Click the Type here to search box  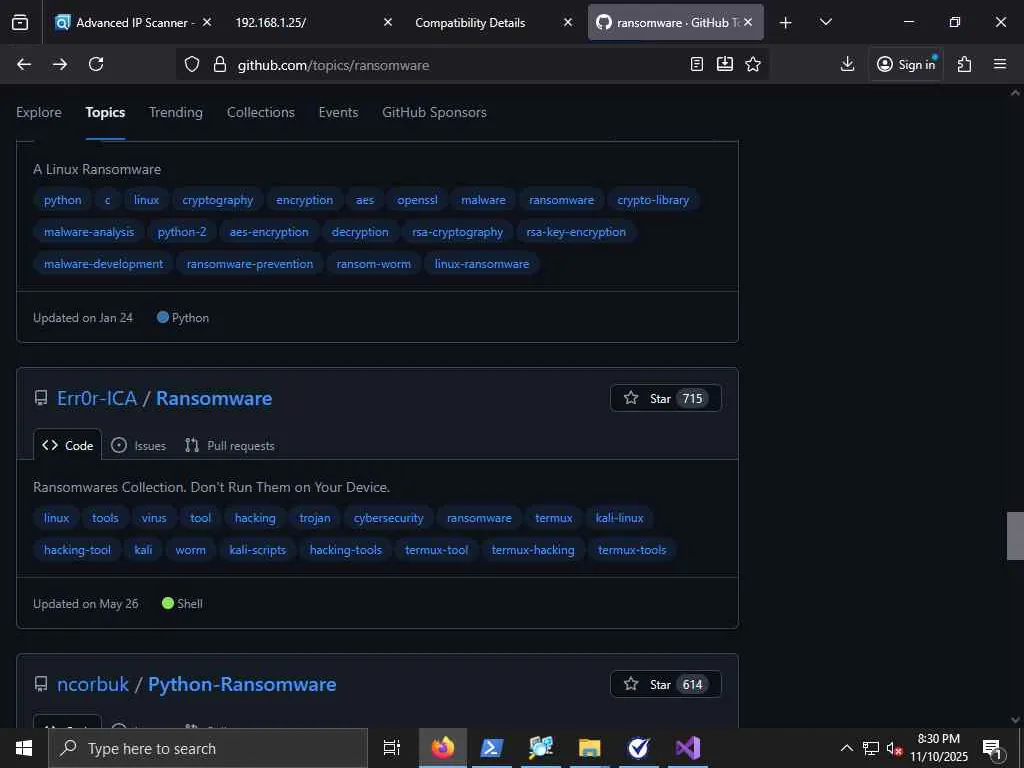(x=208, y=748)
